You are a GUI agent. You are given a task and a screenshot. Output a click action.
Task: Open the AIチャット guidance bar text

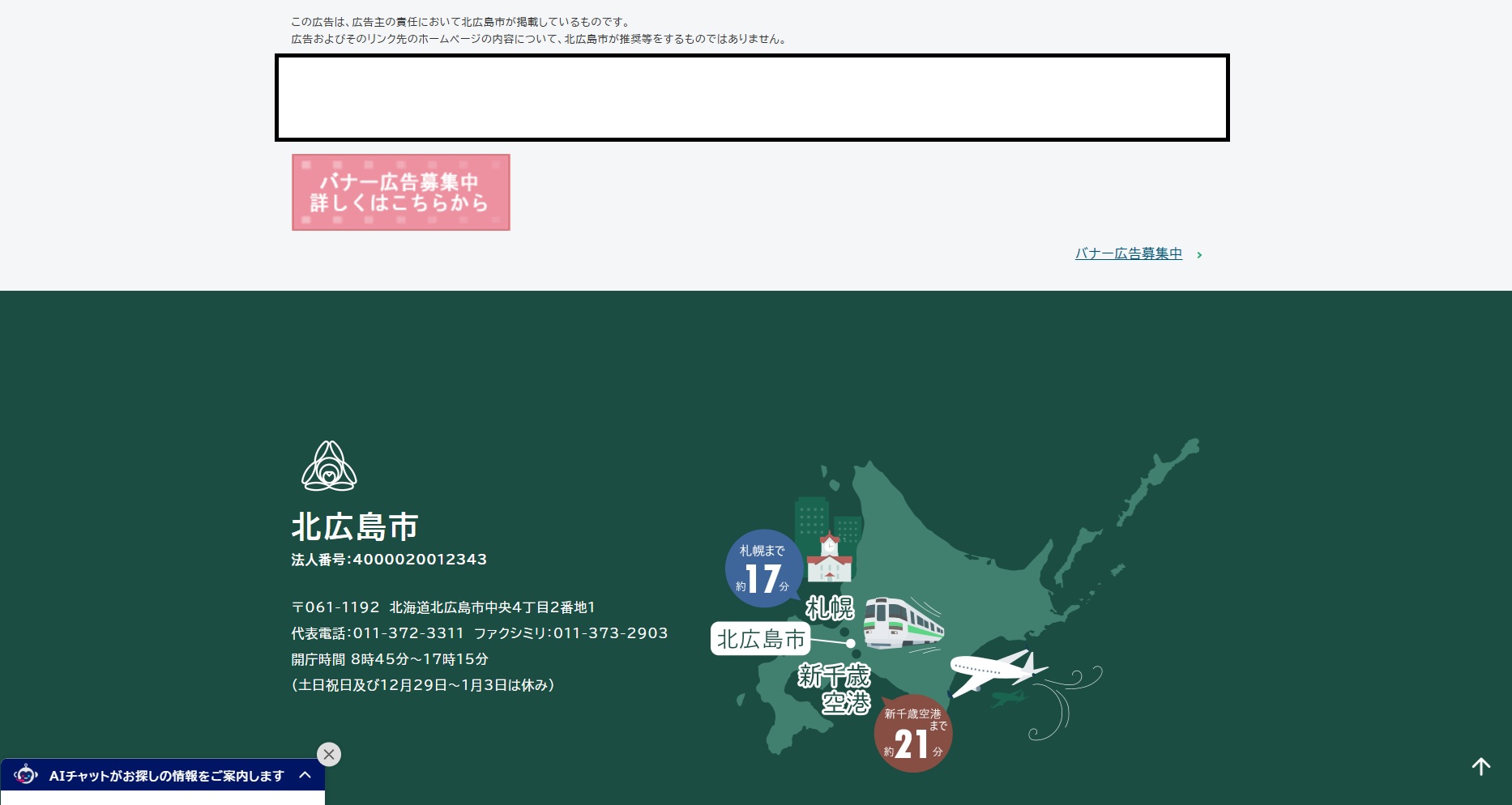166,776
